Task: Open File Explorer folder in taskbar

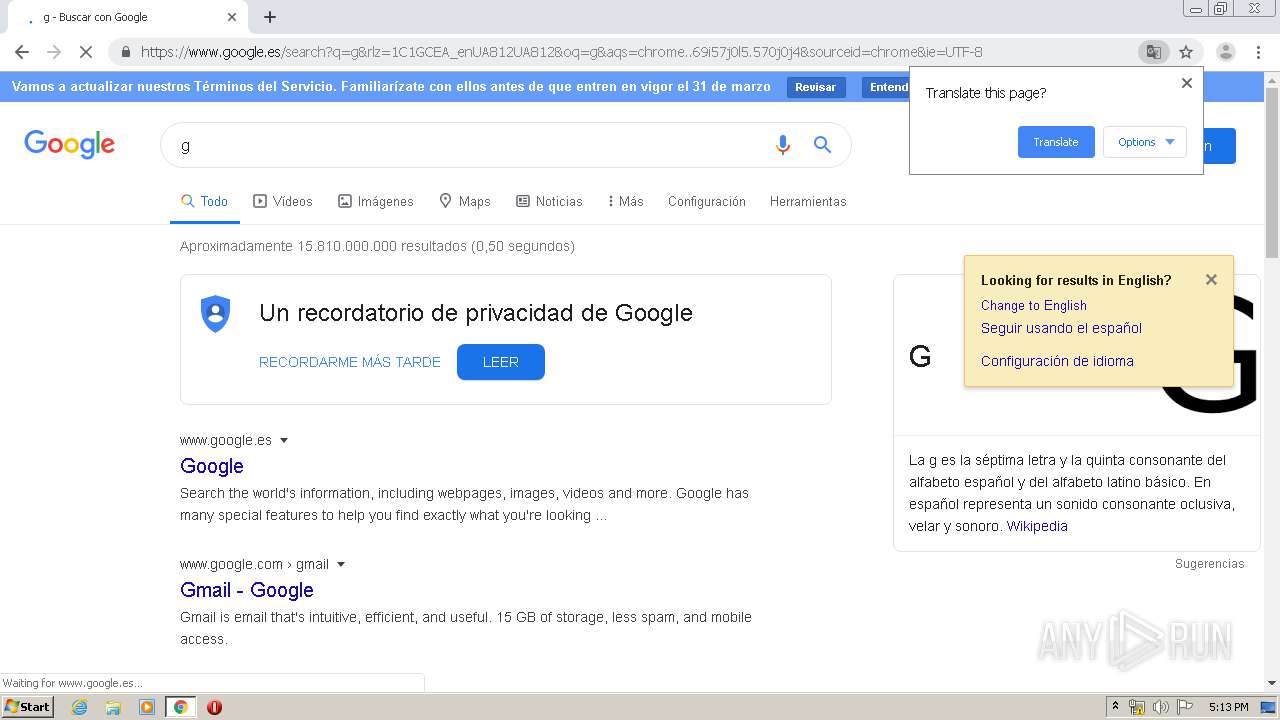Action: click(x=113, y=707)
